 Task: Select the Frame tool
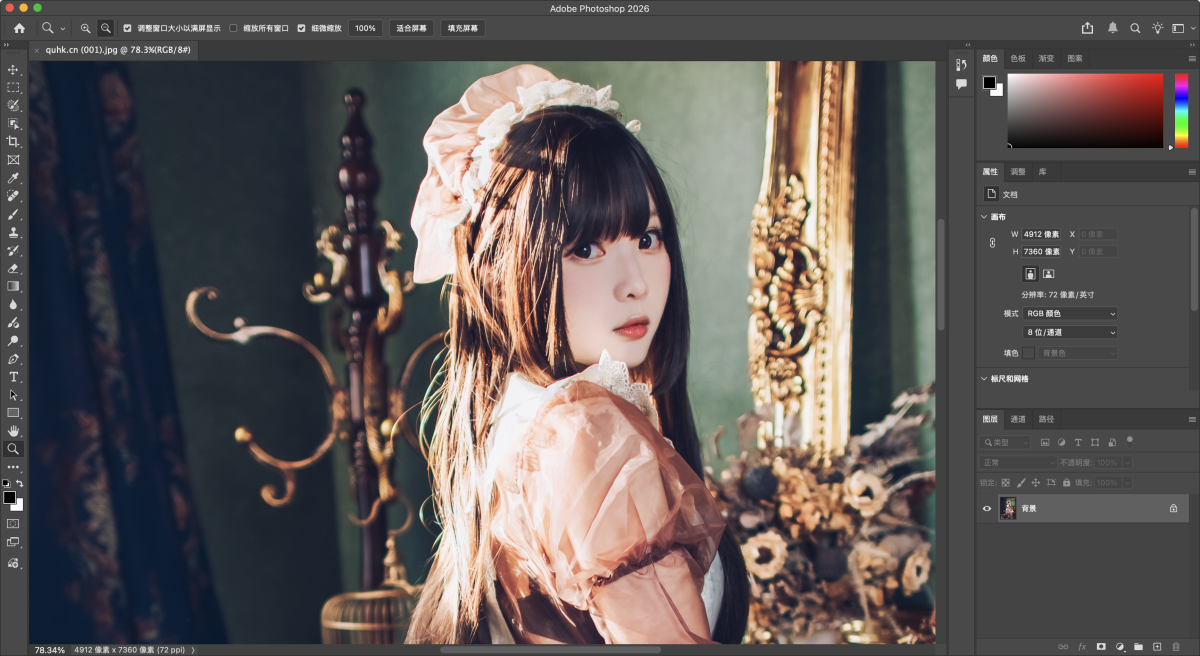tap(14, 160)
